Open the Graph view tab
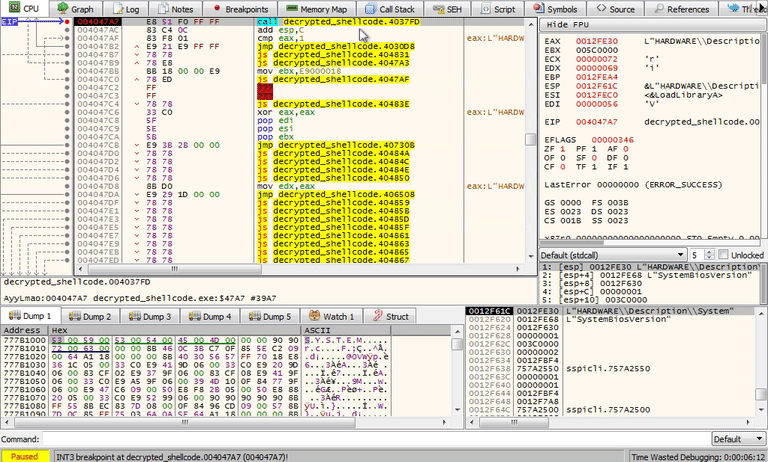The width and height of the screenshot is (768, 462). click(x=76, y=9)
